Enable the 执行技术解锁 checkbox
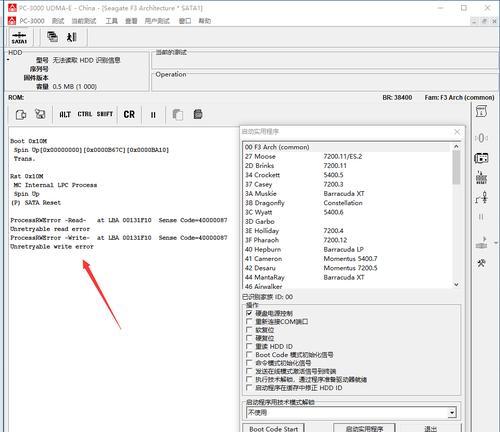Screen dimensions: 500x432 [x=249, y=379]
